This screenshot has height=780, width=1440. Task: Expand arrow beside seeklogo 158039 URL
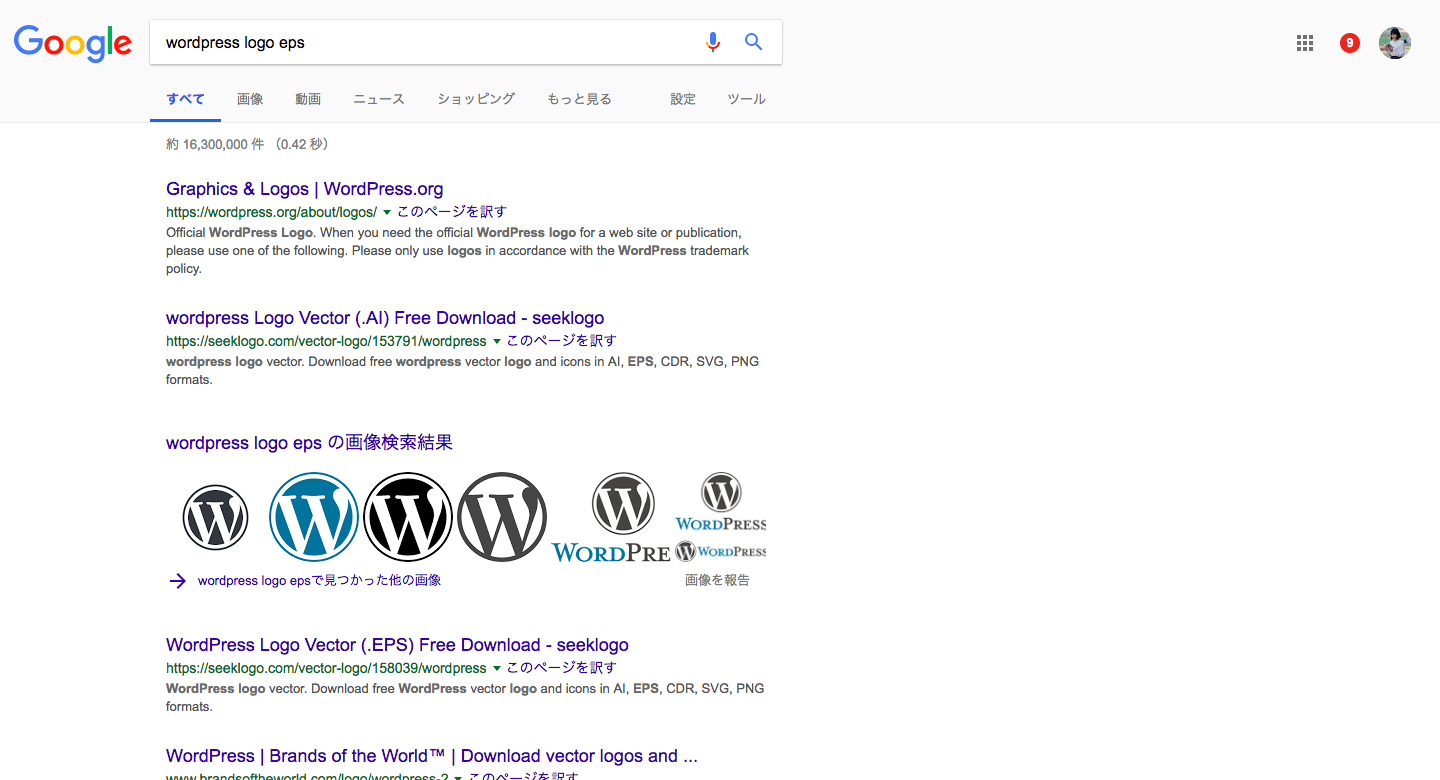coord(497,668)
